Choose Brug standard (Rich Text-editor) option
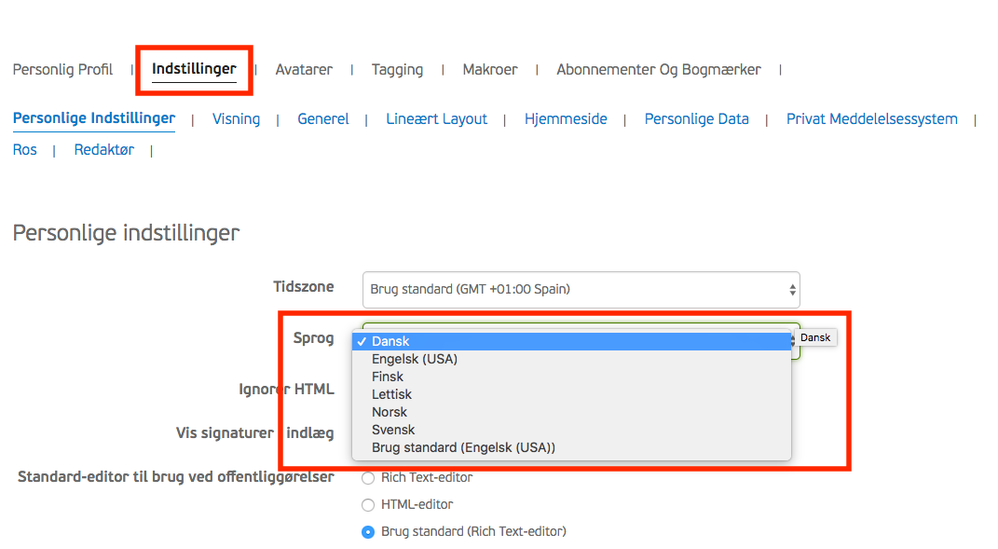This screenshot has height=549, width=998. [x=368, y=532]
